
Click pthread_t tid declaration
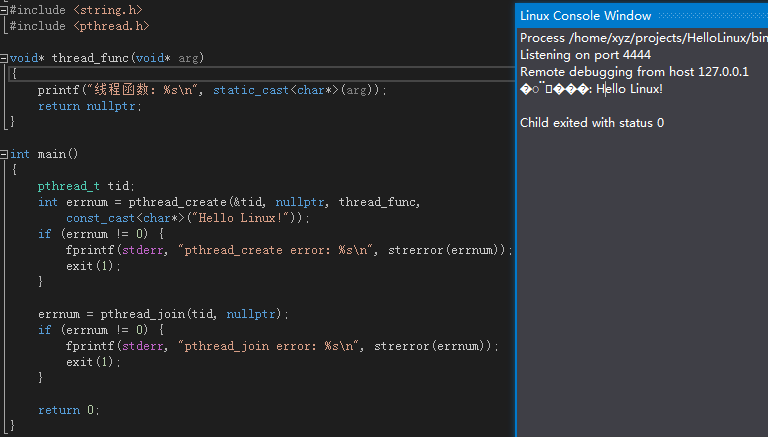[86, 186]
